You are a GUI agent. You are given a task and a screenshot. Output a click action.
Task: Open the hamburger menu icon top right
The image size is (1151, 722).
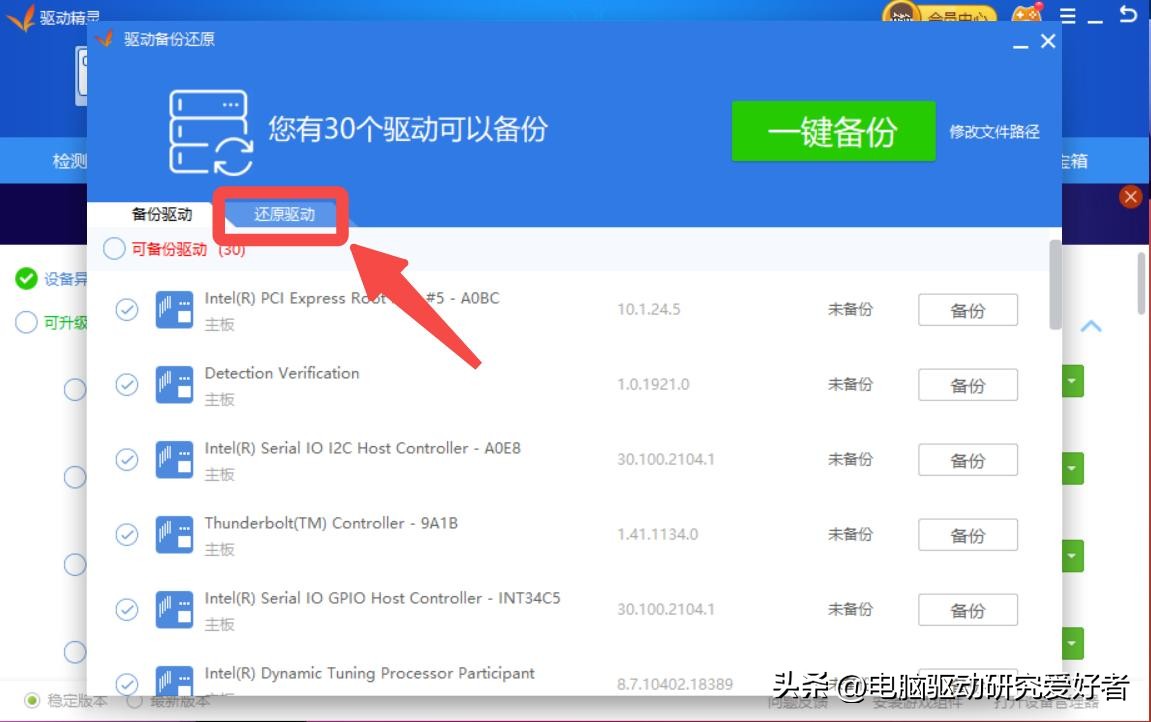(1069, 17)
